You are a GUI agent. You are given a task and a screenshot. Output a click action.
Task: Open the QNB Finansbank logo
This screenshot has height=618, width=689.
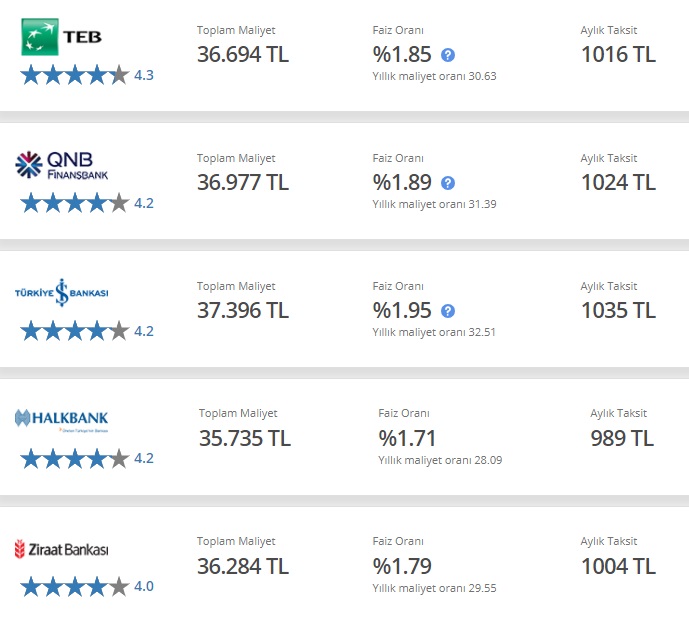(62, 165)
